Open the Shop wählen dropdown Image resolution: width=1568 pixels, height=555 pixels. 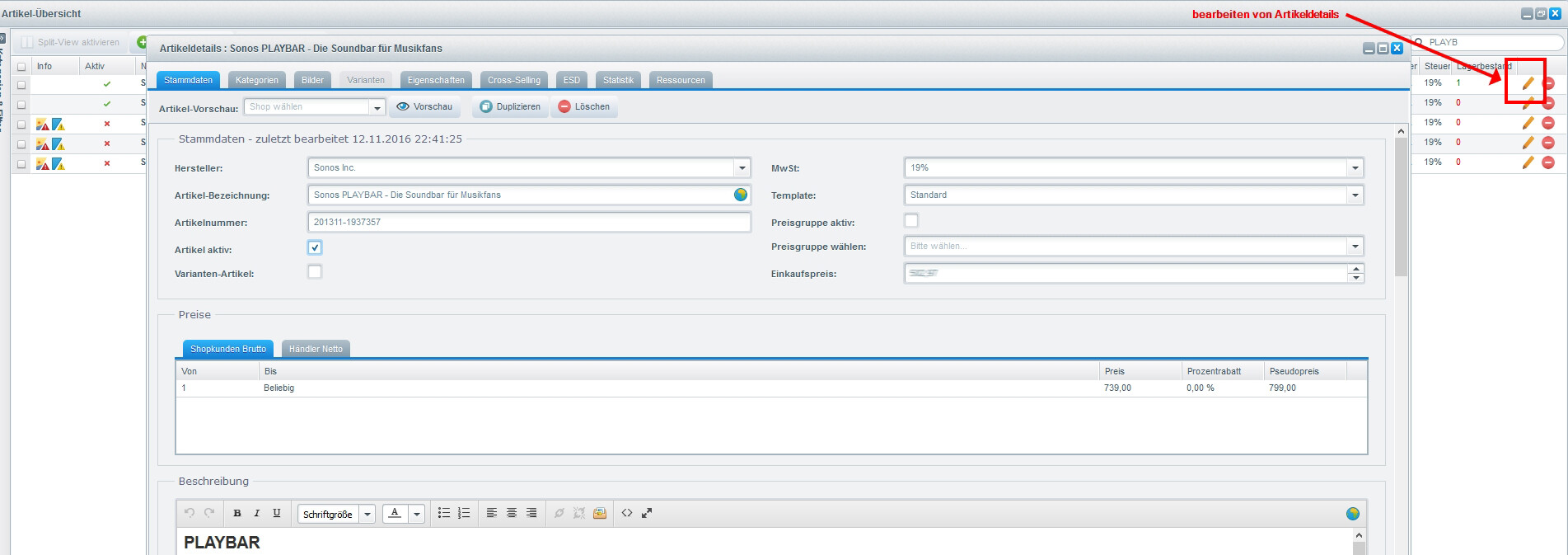click(x=377, y=107)
